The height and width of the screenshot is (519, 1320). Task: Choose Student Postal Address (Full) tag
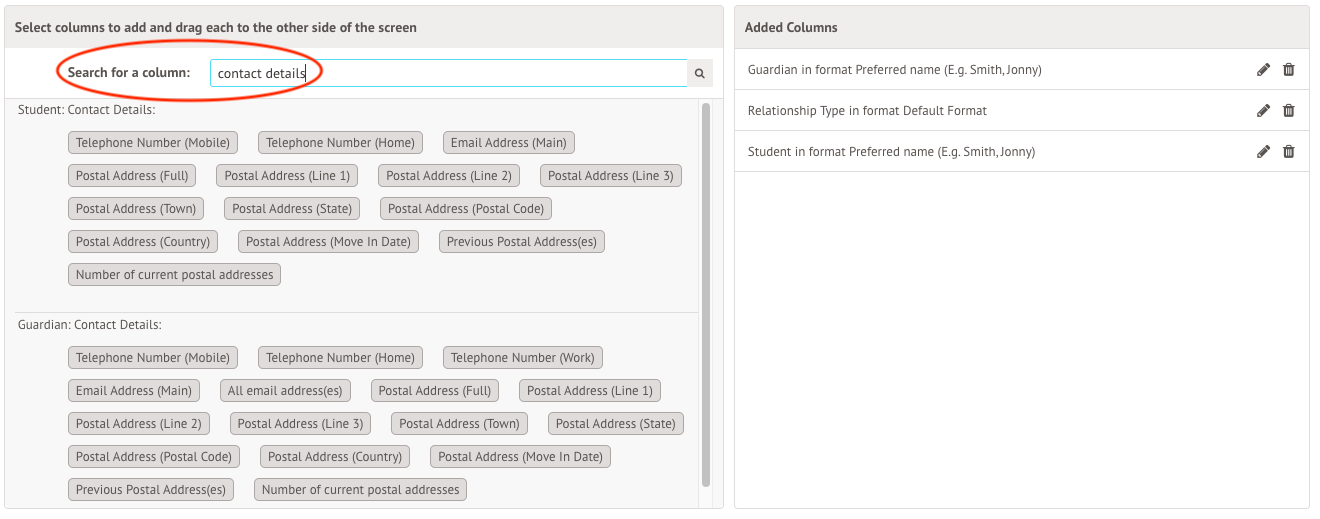click(x=132, y=176)
